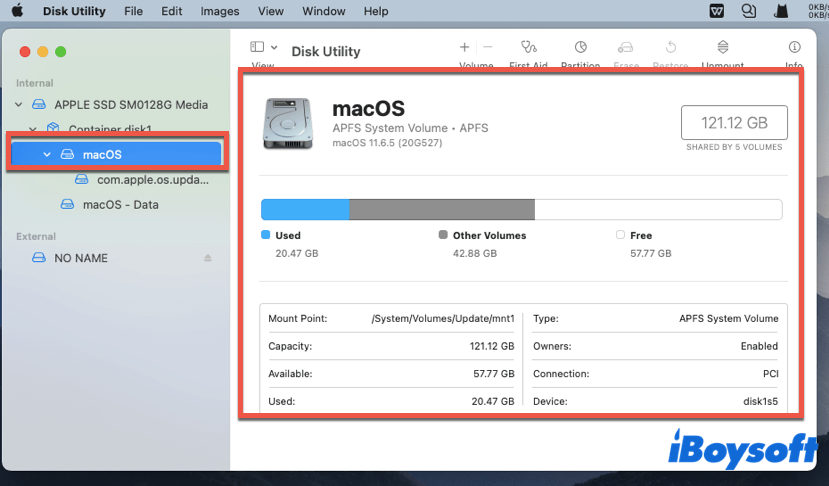Click the blue Used segment of usage bar
Image resolution: width=829 pixels, height=486 pixels.
(305, 209)
